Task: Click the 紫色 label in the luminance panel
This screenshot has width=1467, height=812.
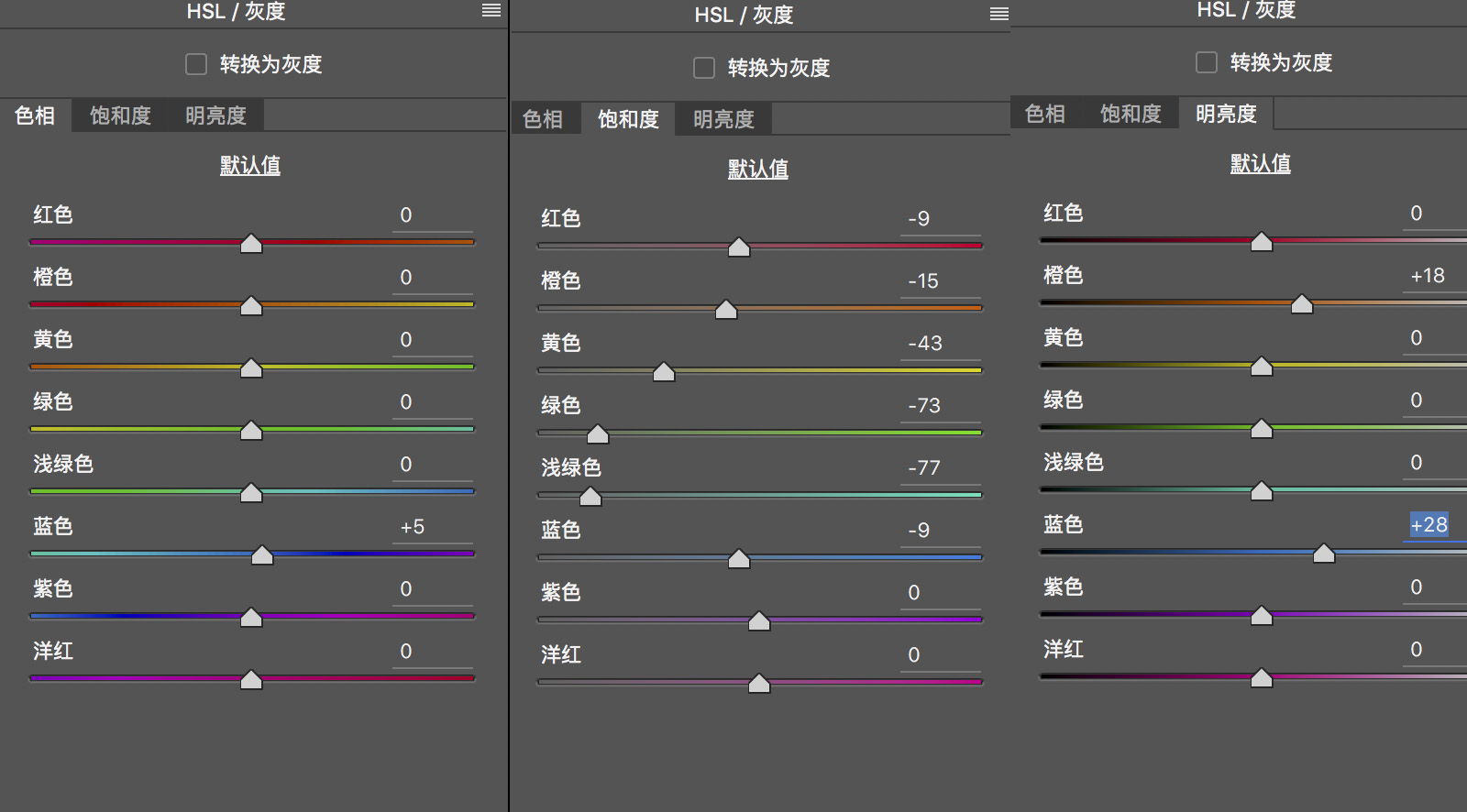Action: pyautogui.click(x=1064, y=587)
